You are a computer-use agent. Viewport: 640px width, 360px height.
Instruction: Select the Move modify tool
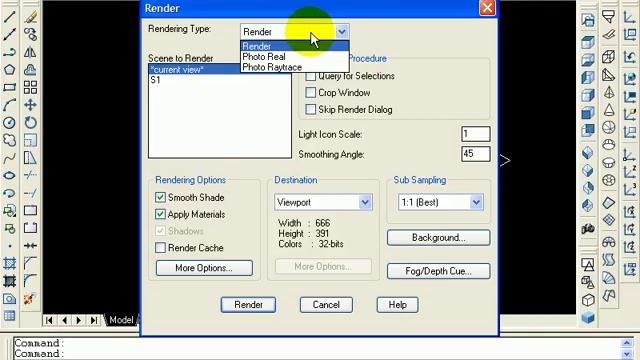[30, 104]
